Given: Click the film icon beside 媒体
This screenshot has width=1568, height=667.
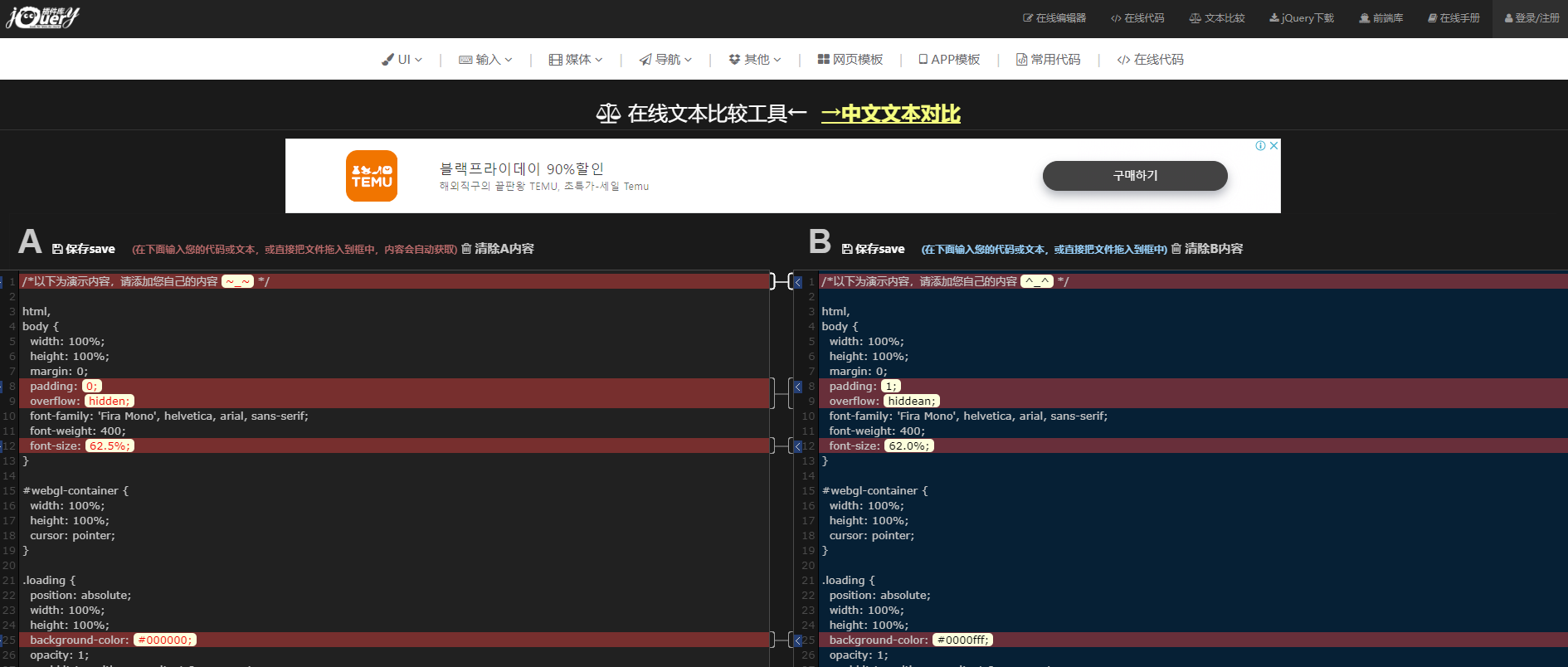Looking at the screenshot, I should (555, 60).
